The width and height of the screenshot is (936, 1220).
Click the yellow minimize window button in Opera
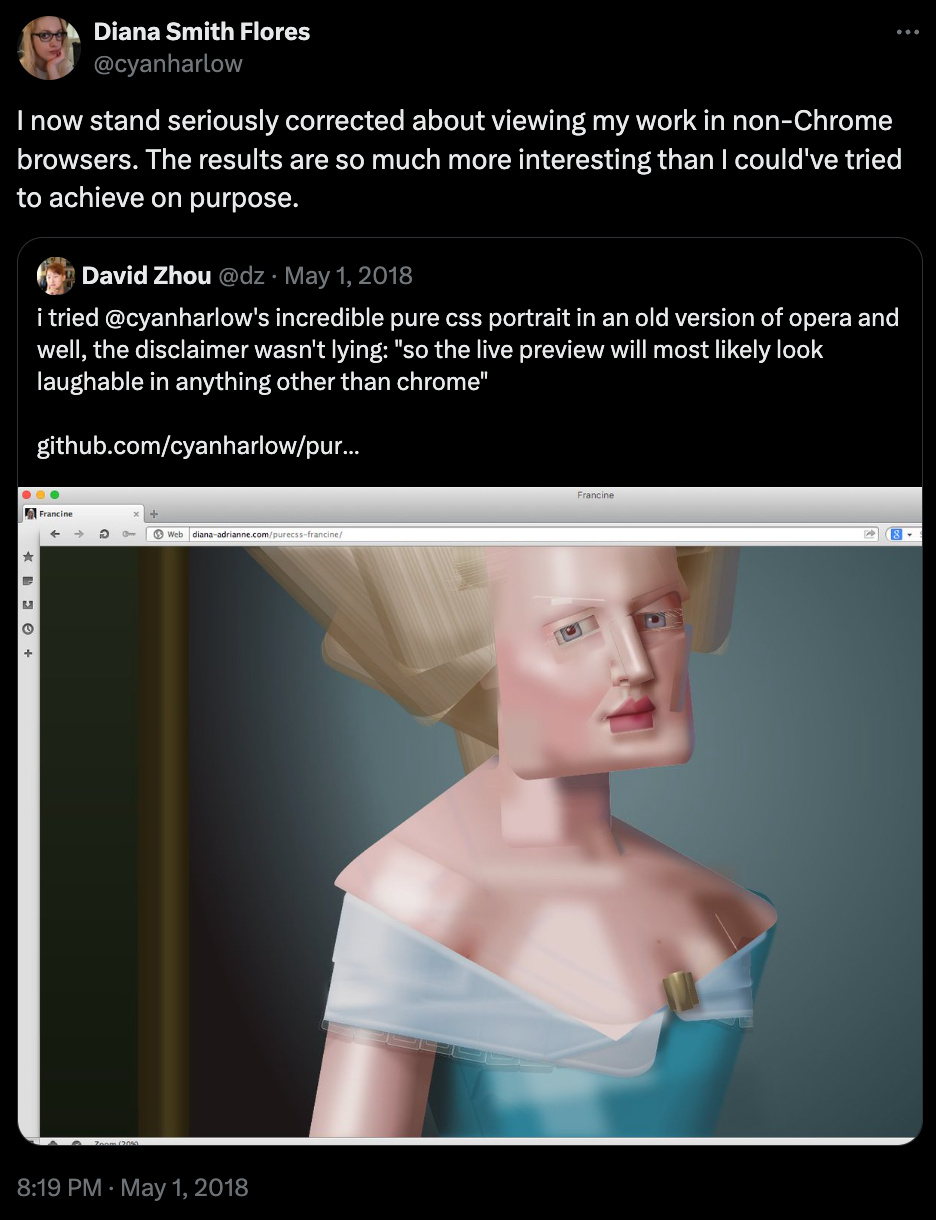click(x=41, y=495)
